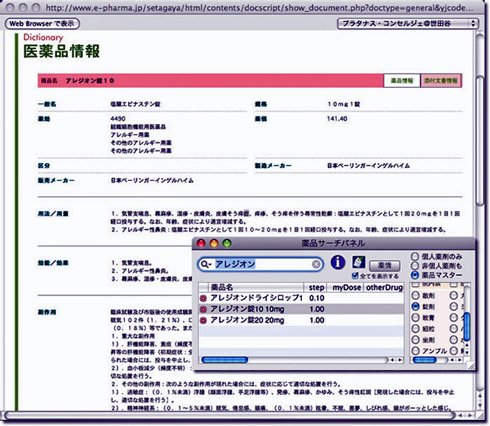
Task: Select the 個人薬剤のみ radio button
Action: 415,256
